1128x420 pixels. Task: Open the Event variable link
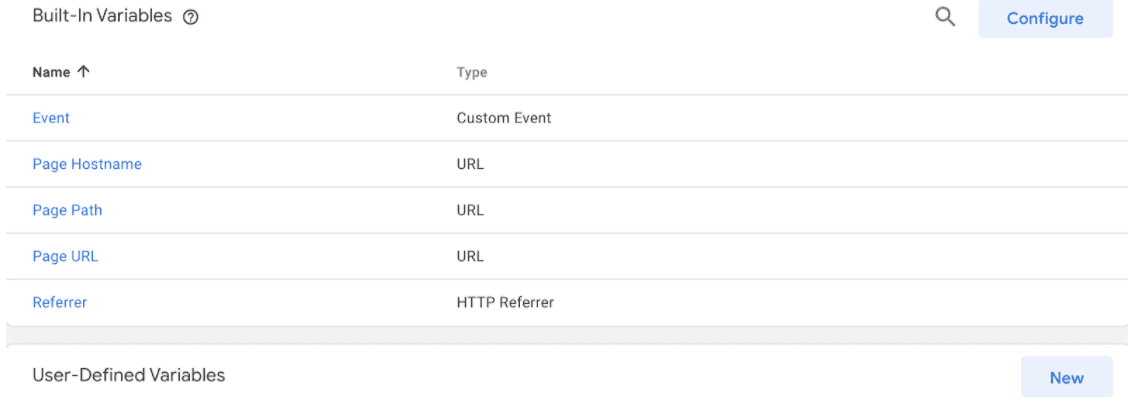[51, 118]
